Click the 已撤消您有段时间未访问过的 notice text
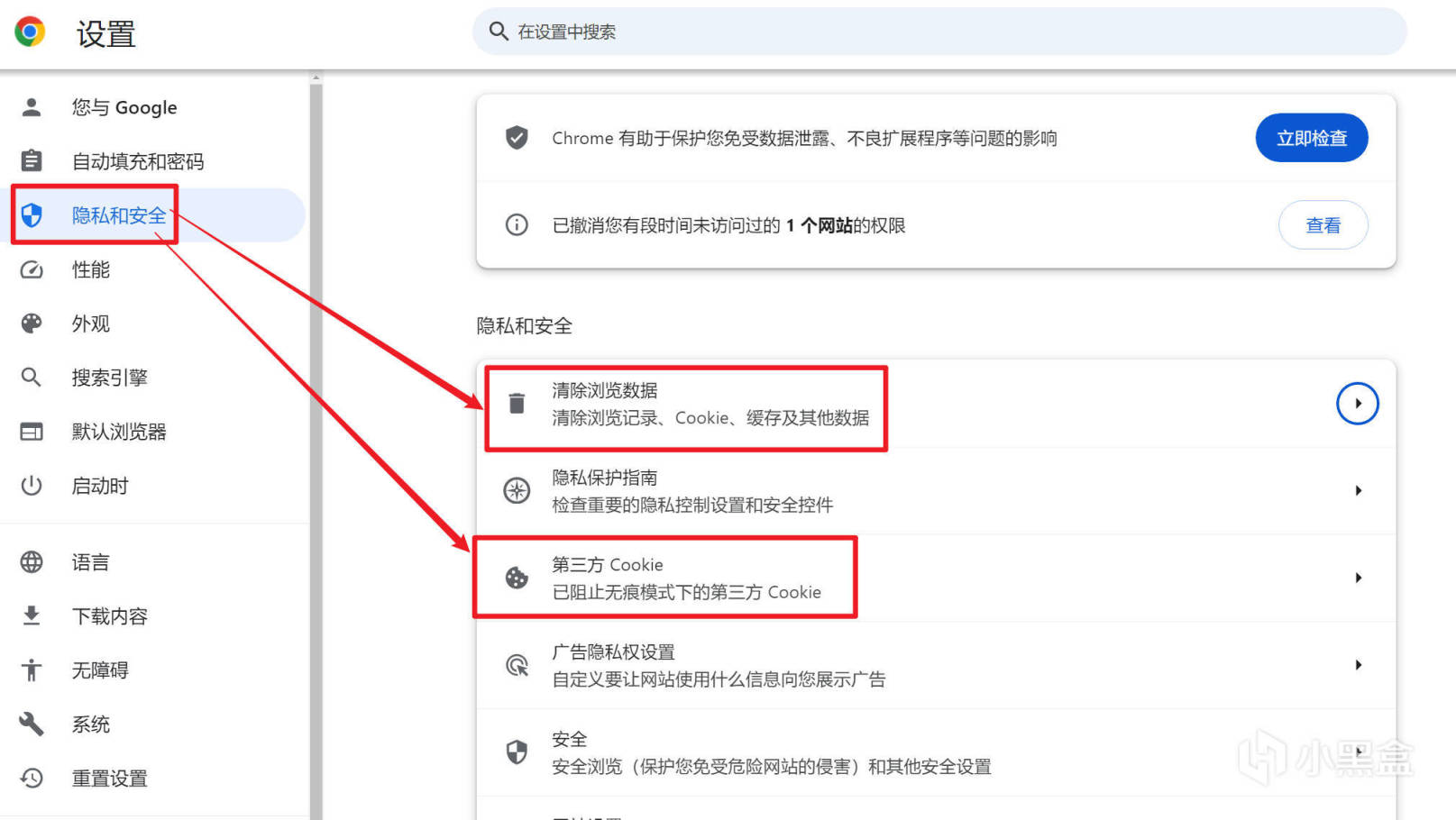1456x820 pixels. coord(728,224)
